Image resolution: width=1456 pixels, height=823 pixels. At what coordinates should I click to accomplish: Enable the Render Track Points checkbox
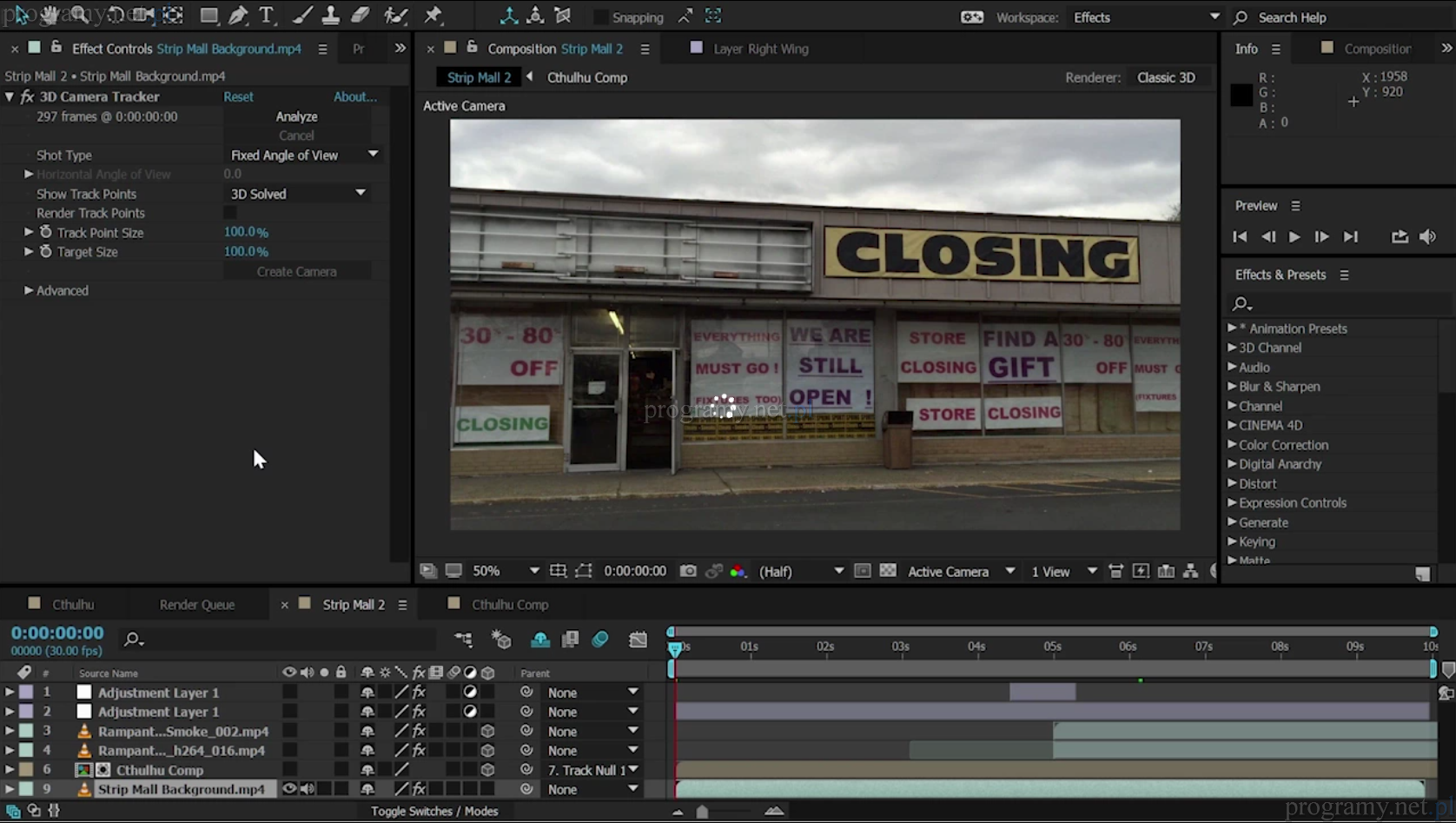[230, 213]
